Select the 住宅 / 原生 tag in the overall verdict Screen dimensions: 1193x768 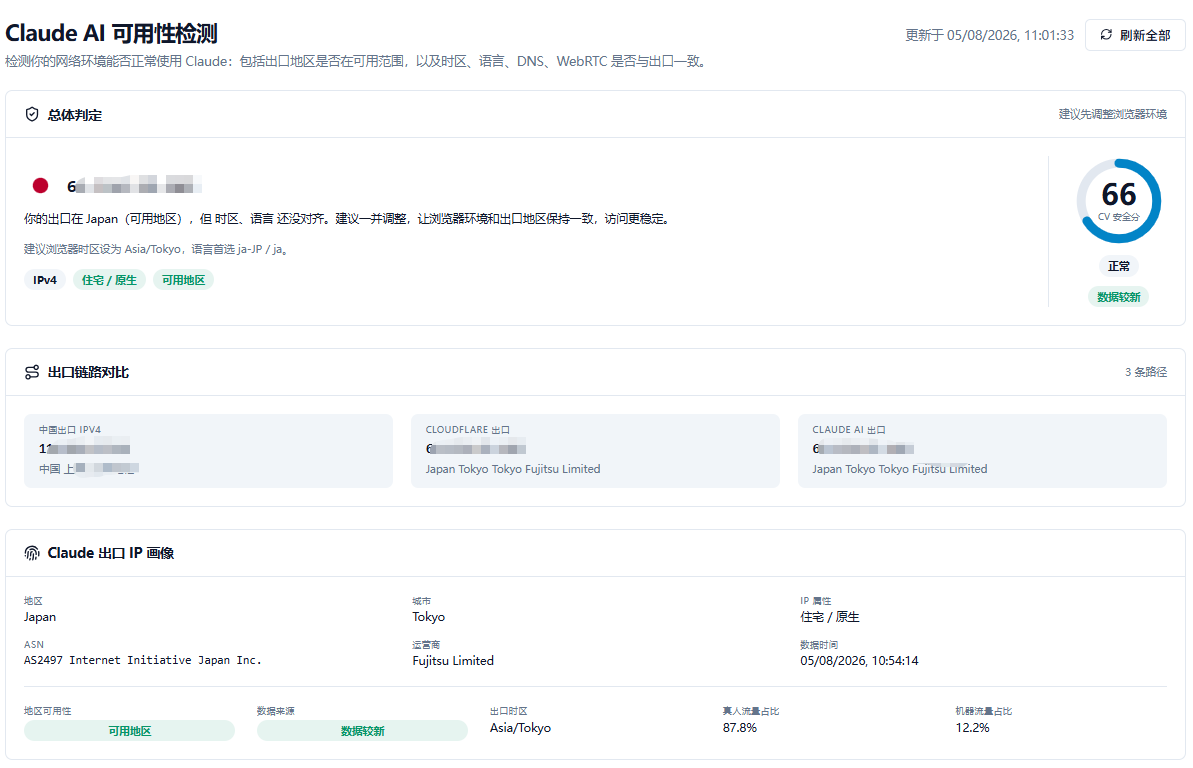click(x=110, y=280)
